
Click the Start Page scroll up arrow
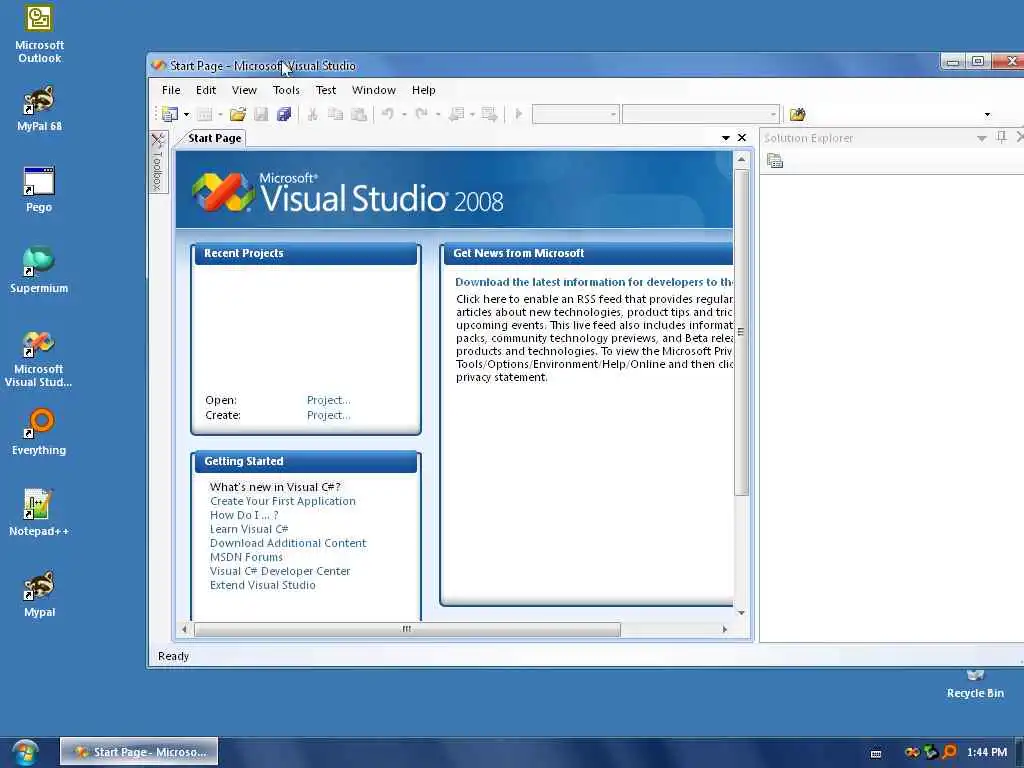[741, 159]
